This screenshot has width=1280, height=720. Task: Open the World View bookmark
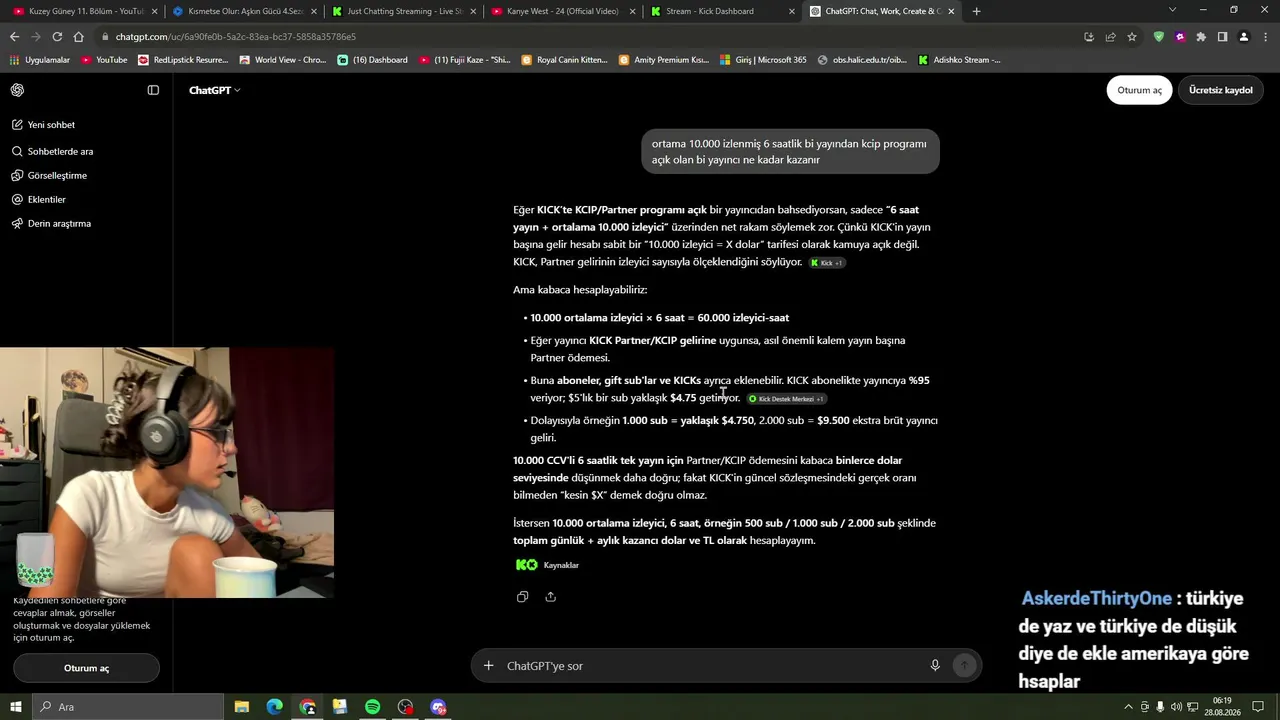pos(283,60)
